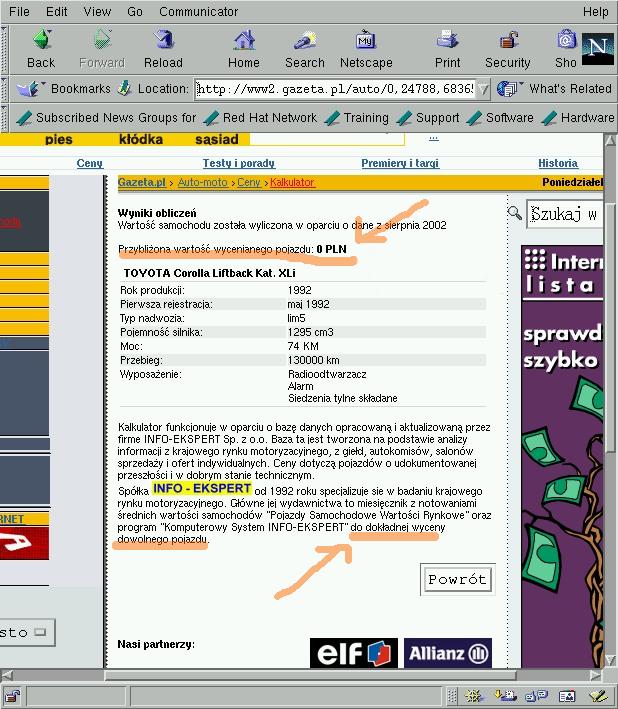Open Newsgroups icon in component bar
618x709 pixels.
pos(536,695)
